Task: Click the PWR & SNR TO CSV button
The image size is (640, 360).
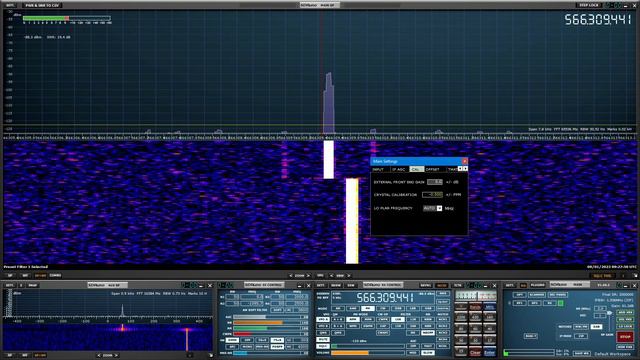Action: click(42, 5)
